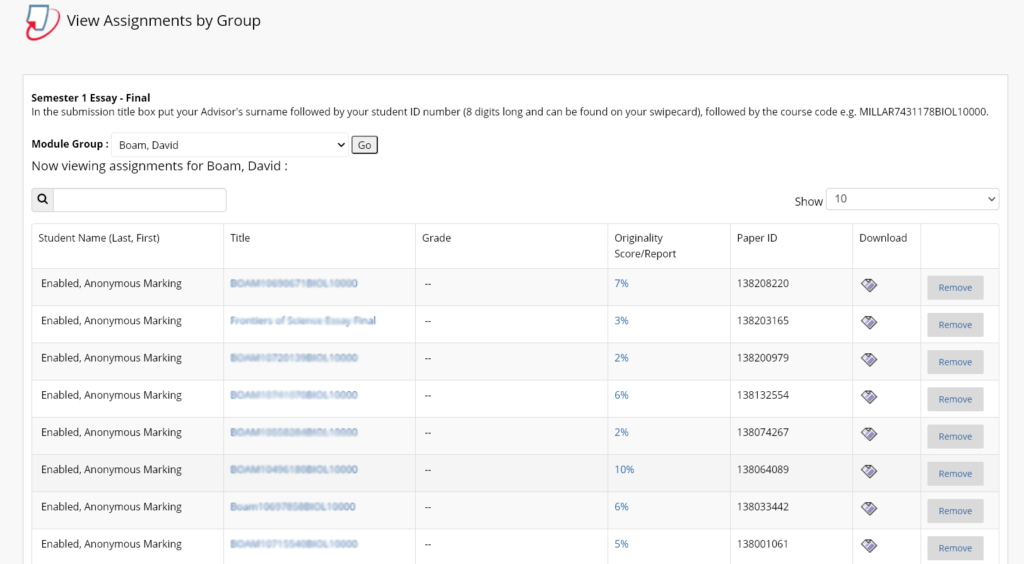Download paper 138208220 via its icon
This screenshot has height=564, width=1024.
[x=869, y=285]
